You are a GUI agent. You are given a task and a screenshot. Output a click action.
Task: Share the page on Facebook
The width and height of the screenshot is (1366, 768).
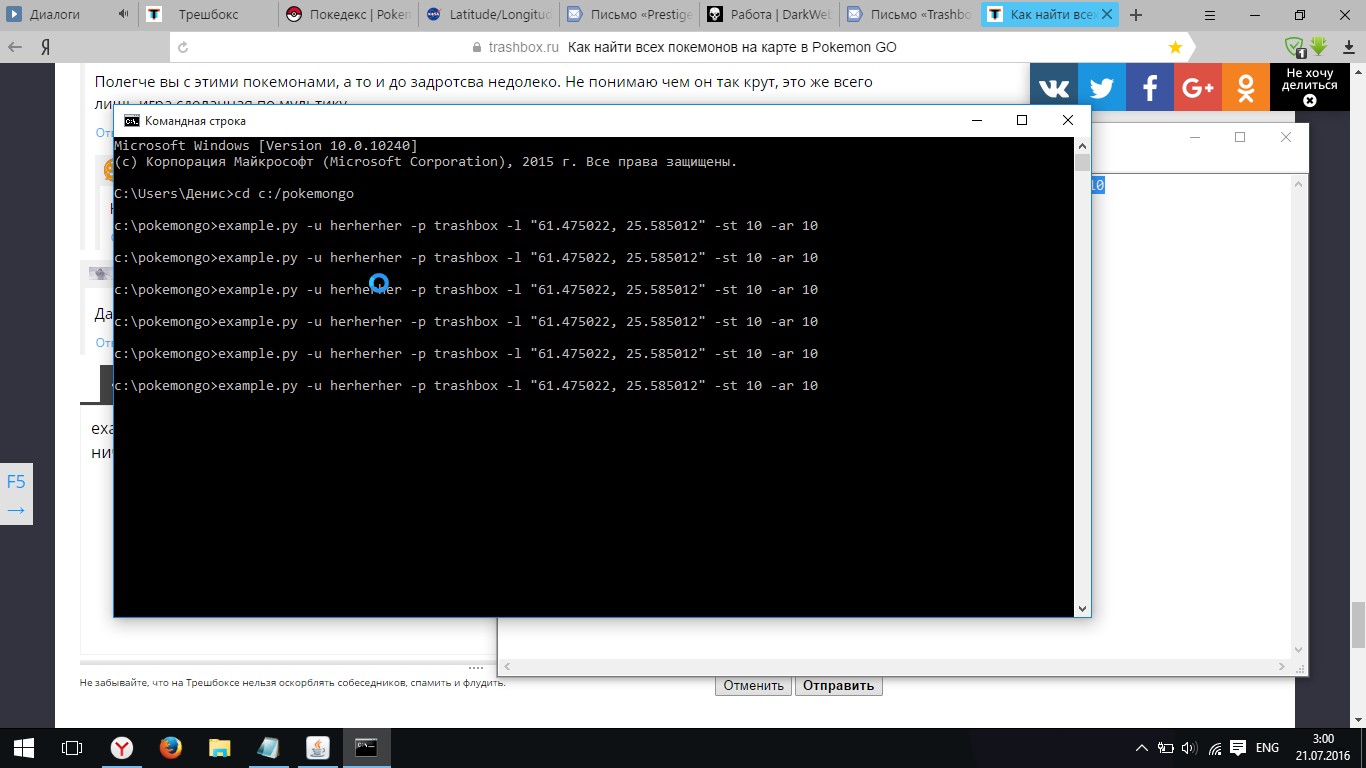click(1150, 88)
